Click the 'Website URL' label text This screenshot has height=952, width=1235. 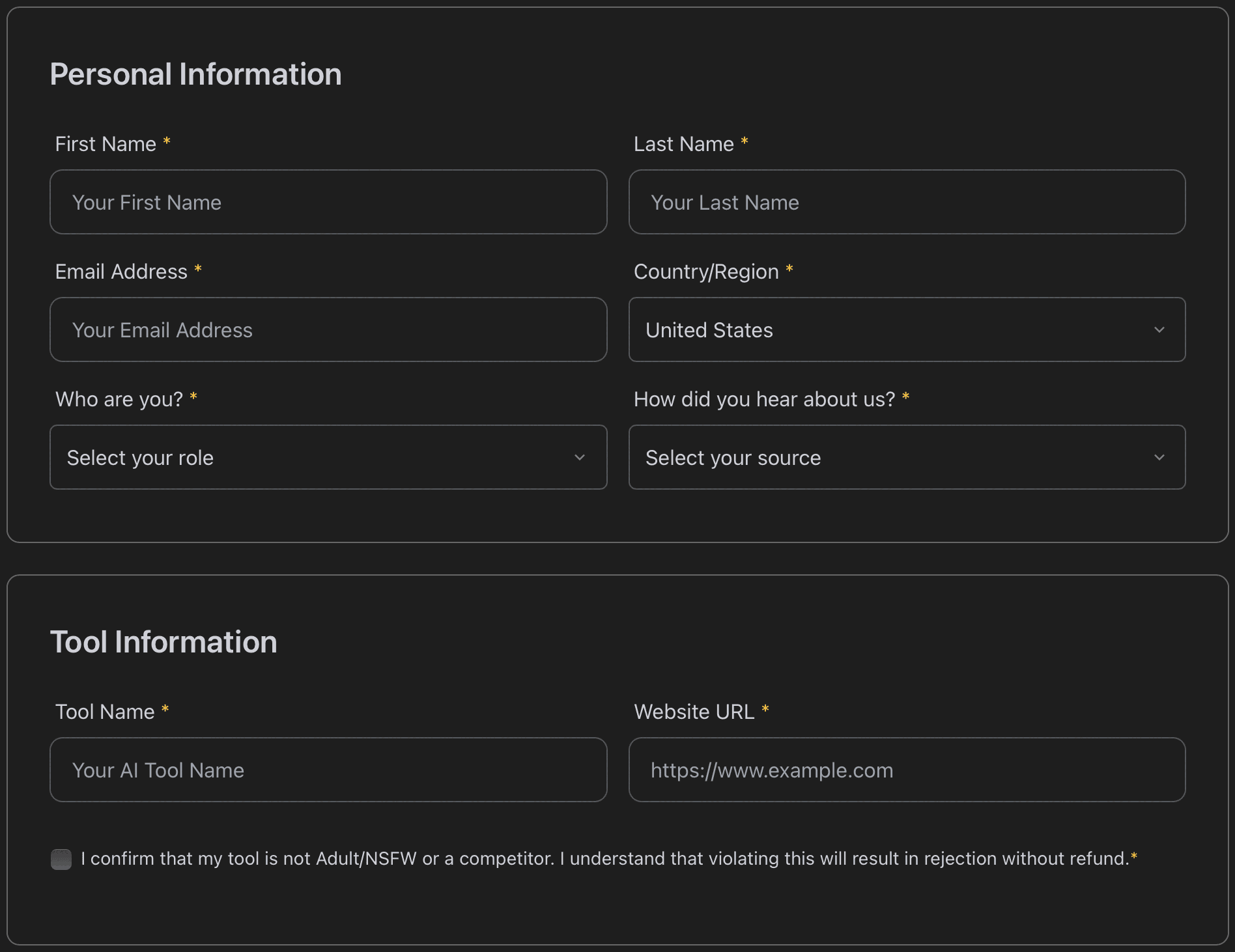tap(694, 712)
